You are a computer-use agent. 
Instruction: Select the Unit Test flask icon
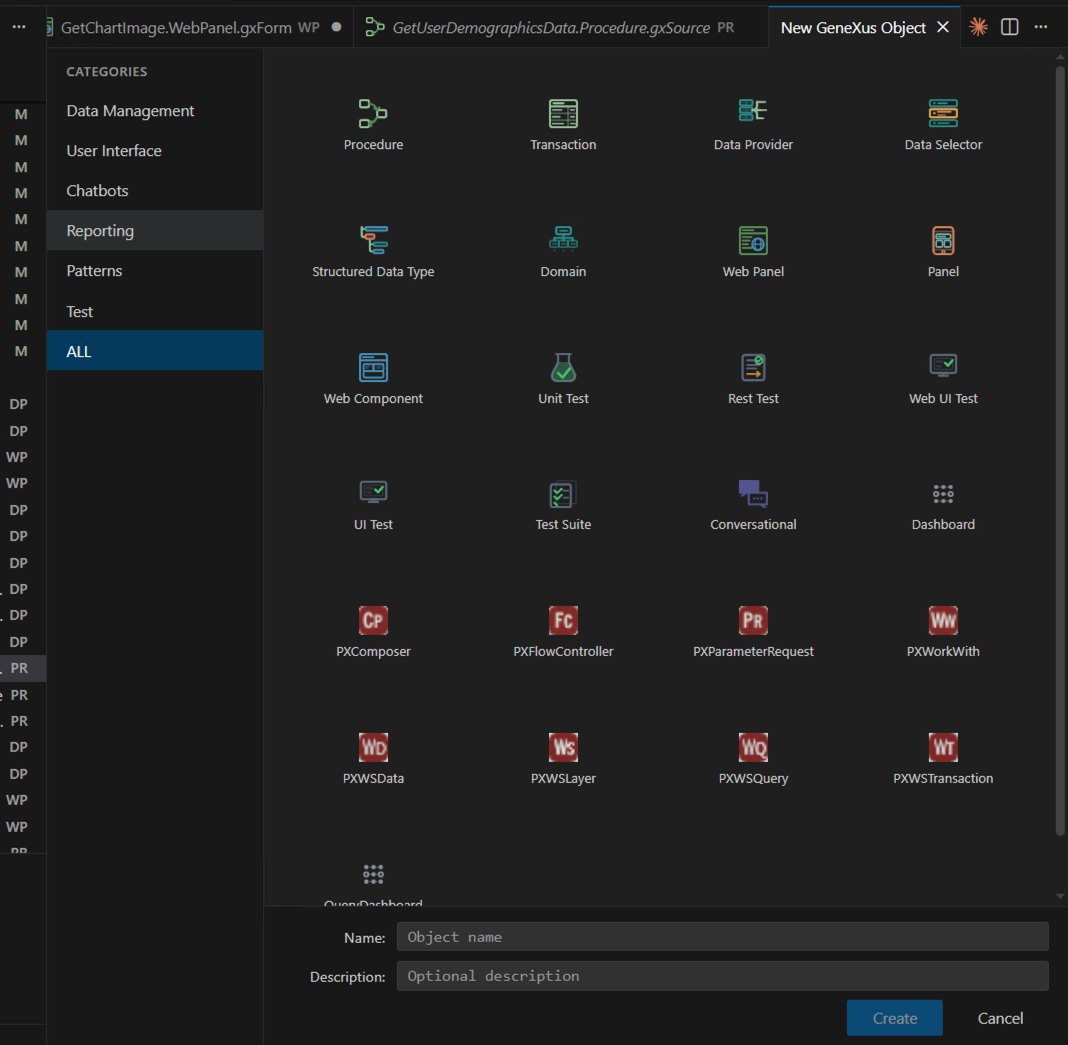click(563, 367)
